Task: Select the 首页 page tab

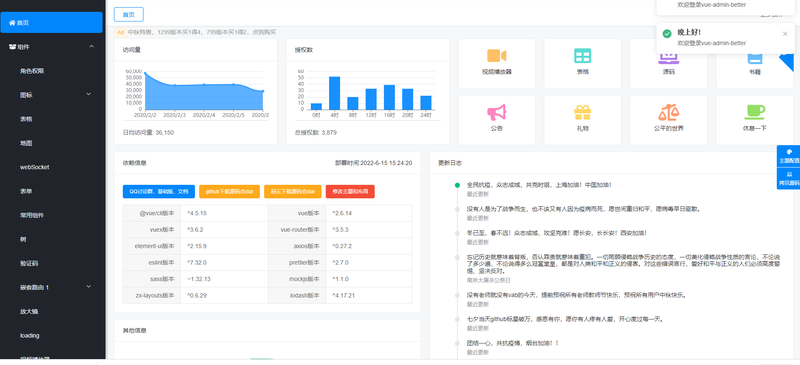Action: pyautogui.click(x=129, y=14)
